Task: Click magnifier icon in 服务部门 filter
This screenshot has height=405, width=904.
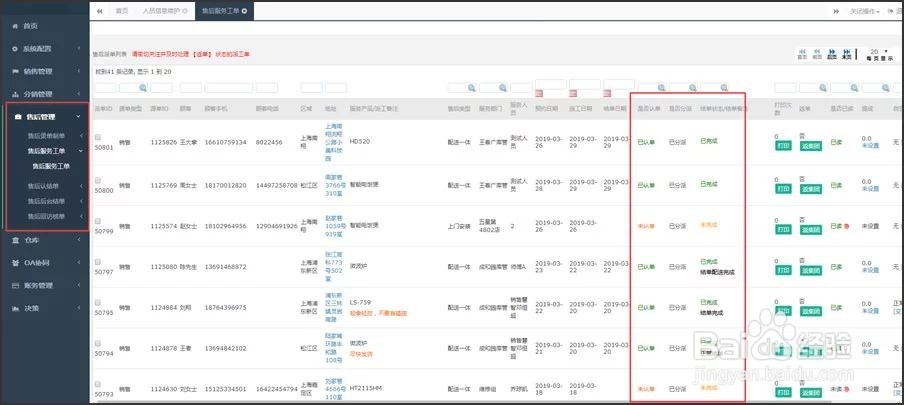Action: pos(503,88)
